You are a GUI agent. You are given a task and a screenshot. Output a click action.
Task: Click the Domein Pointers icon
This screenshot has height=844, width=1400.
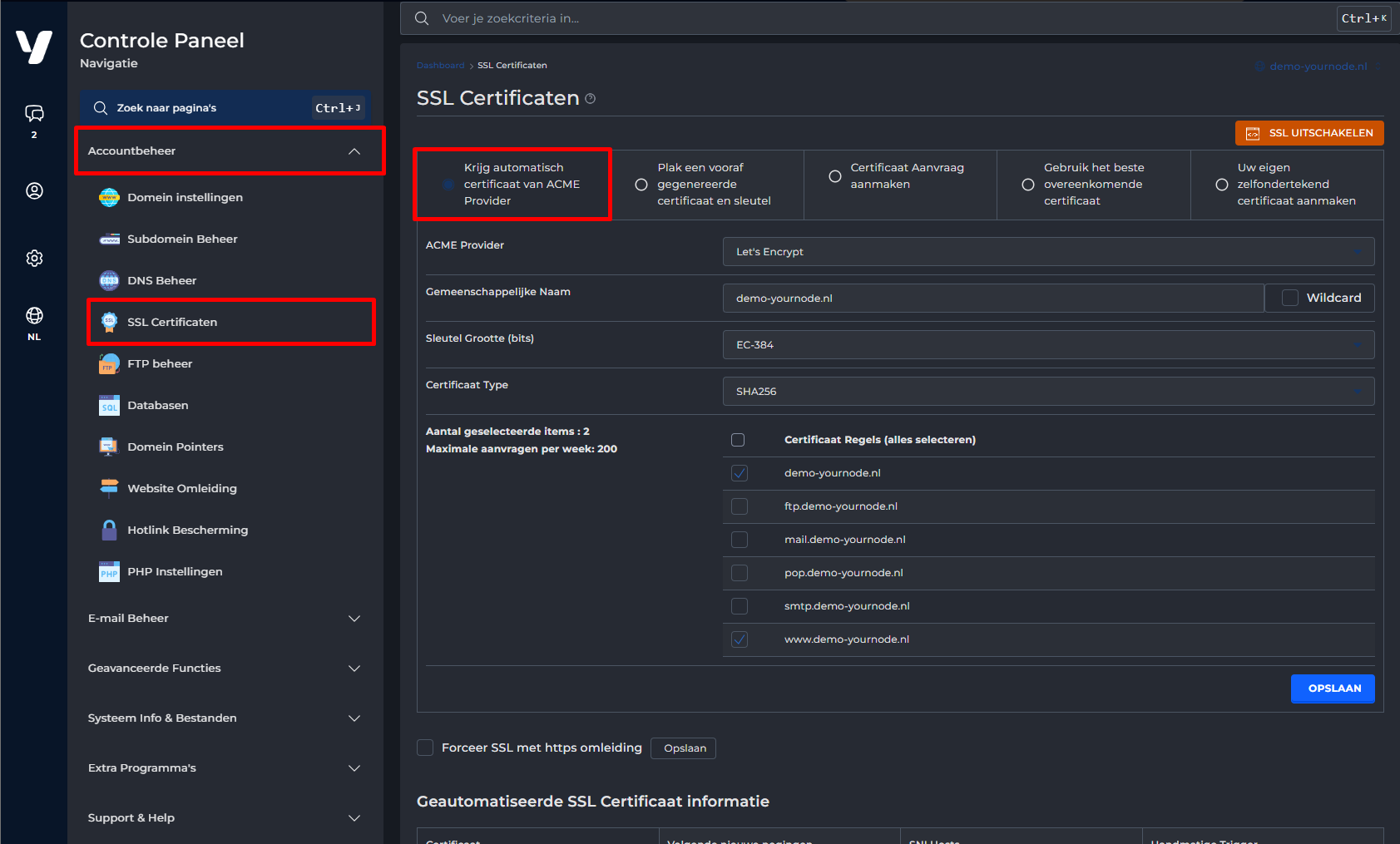(x=109, y=447)
